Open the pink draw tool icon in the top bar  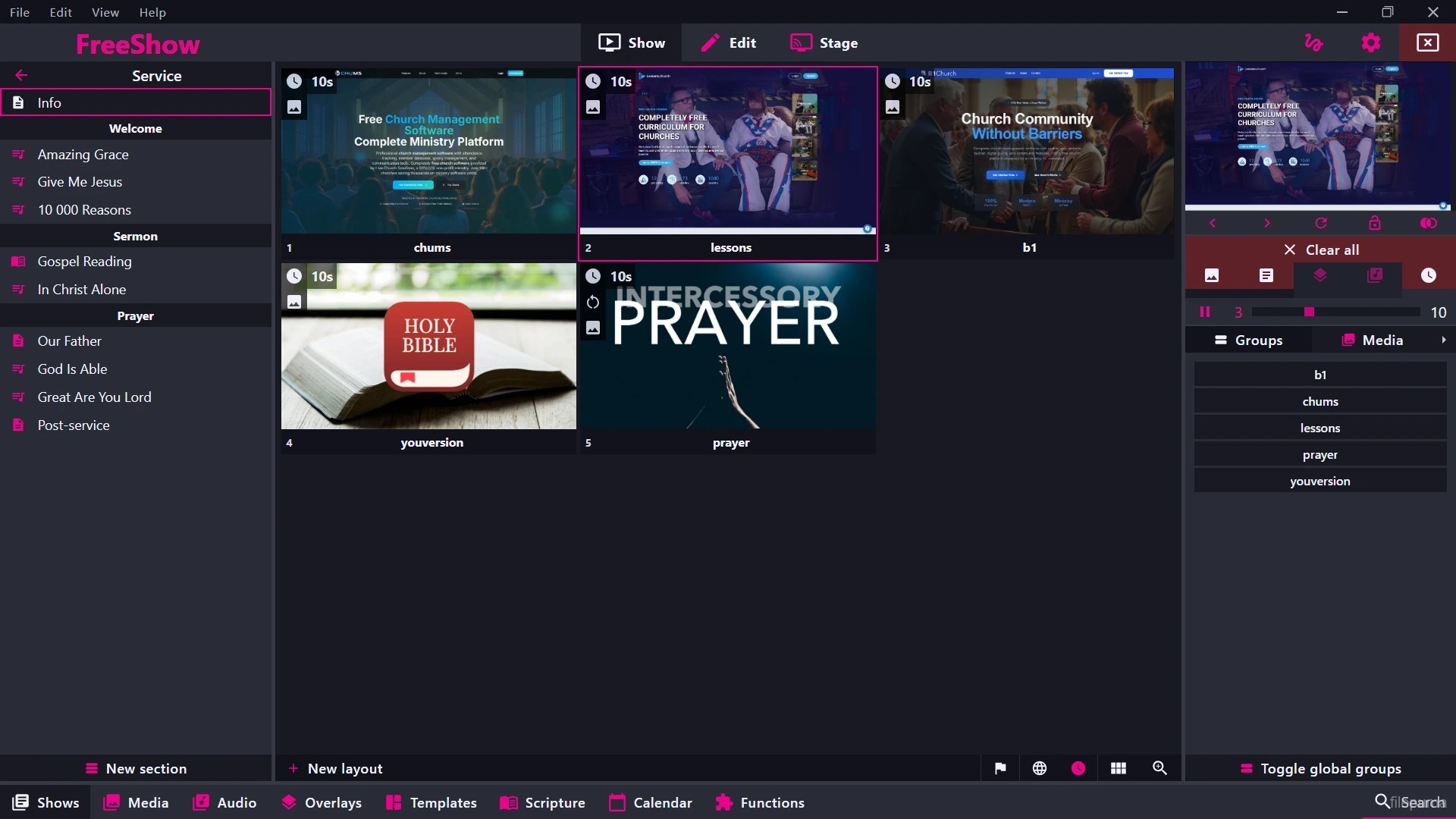tap(1313, 42)
